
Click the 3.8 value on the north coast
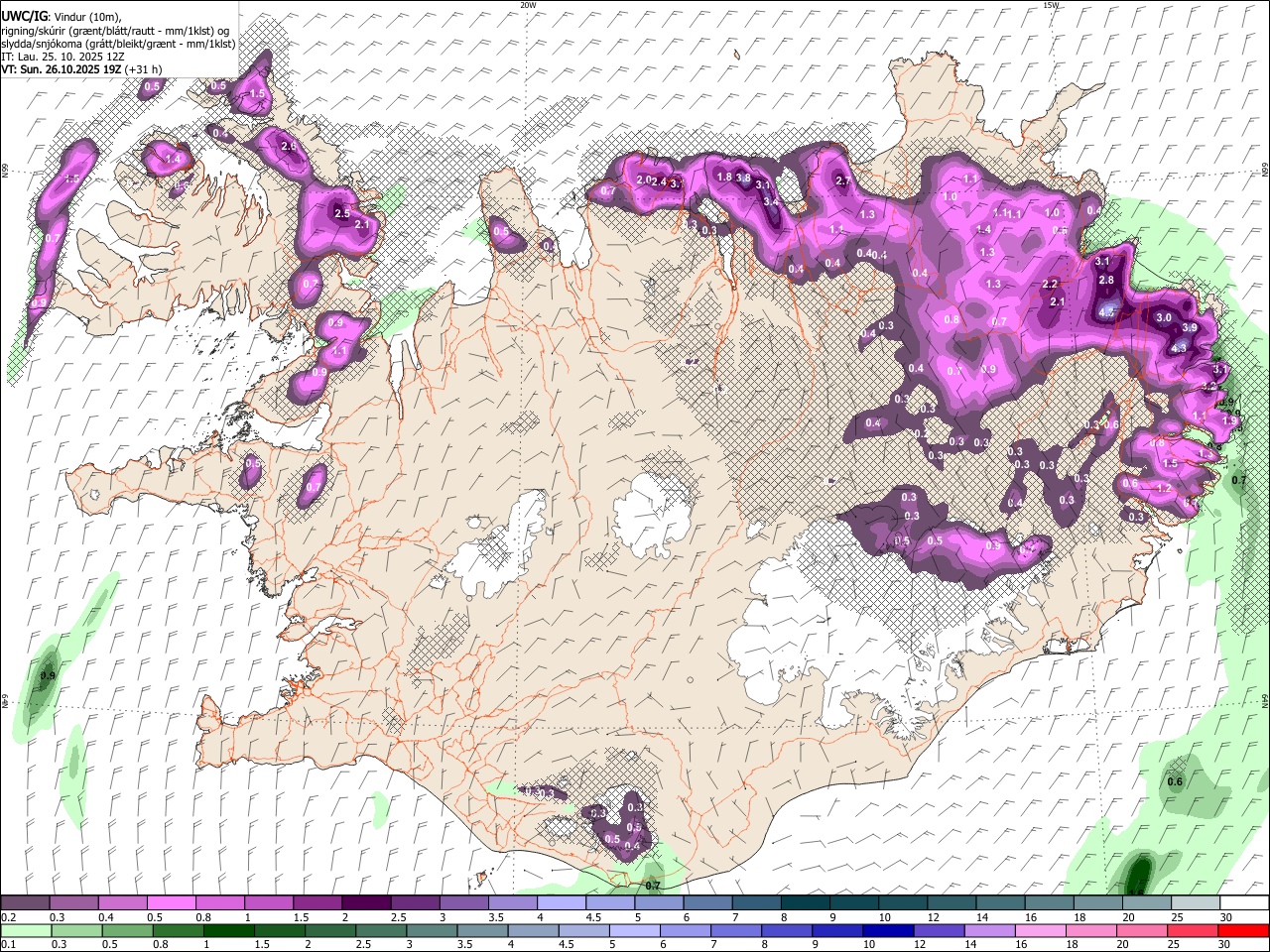point(743,177)
